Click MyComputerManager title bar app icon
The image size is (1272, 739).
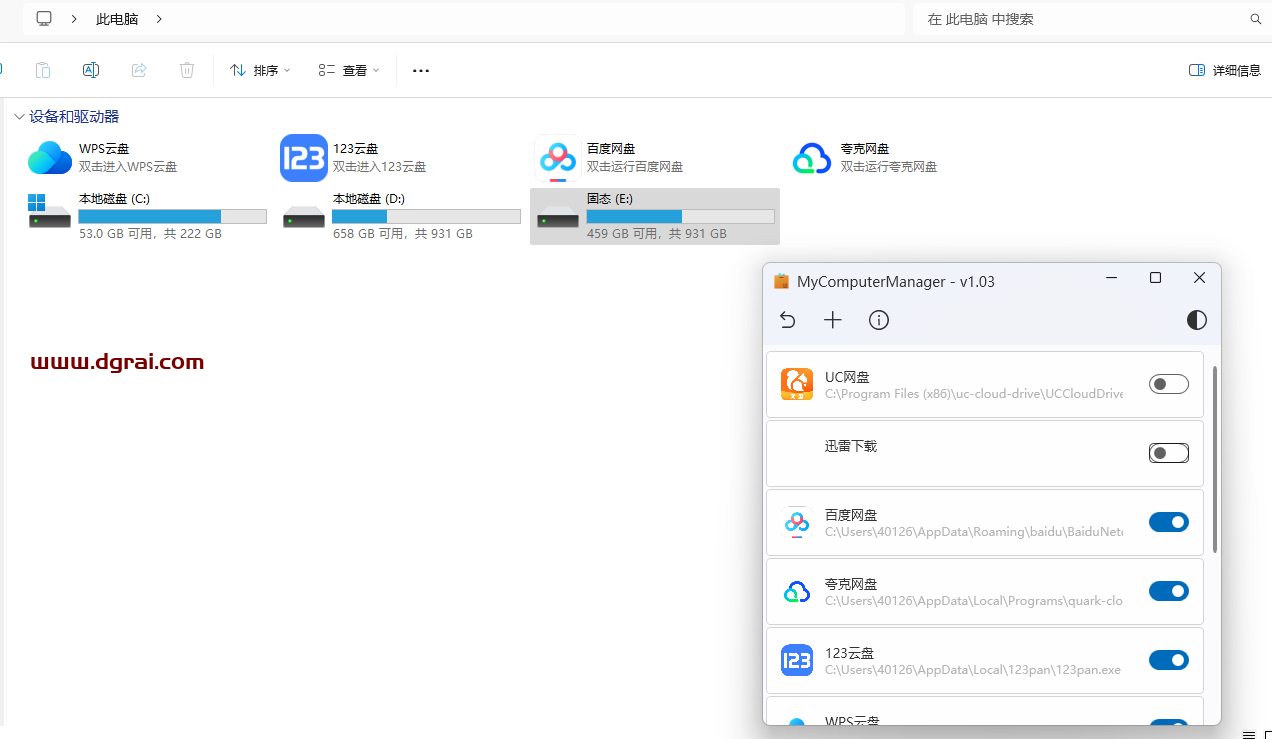coord(782,282)
